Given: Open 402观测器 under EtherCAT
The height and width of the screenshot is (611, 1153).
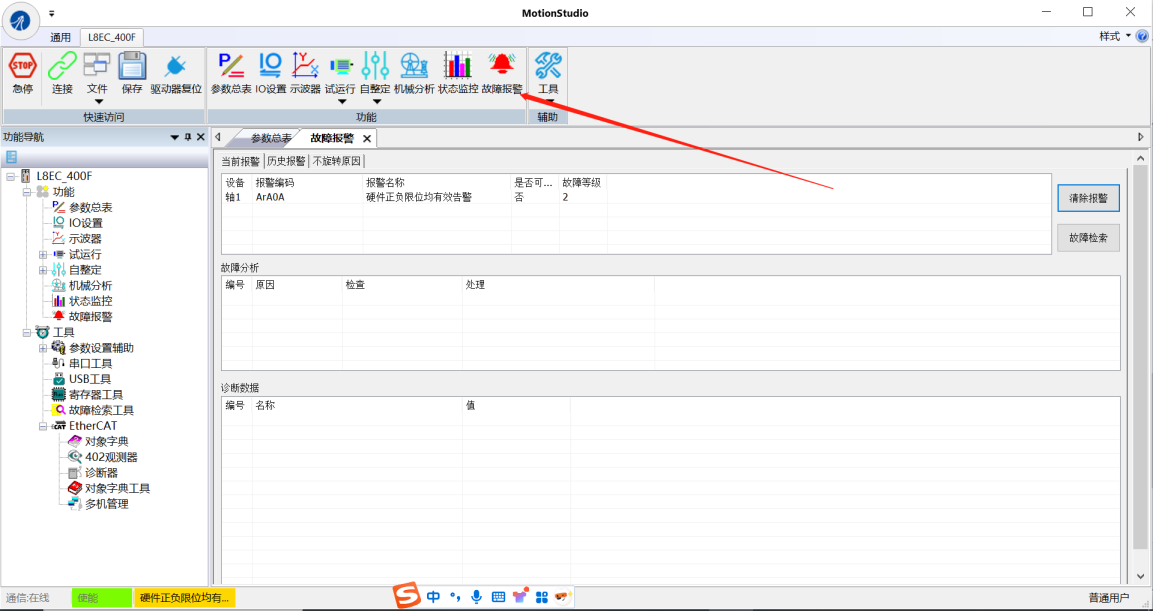Looking at the screenshot, I should point(111,457).
